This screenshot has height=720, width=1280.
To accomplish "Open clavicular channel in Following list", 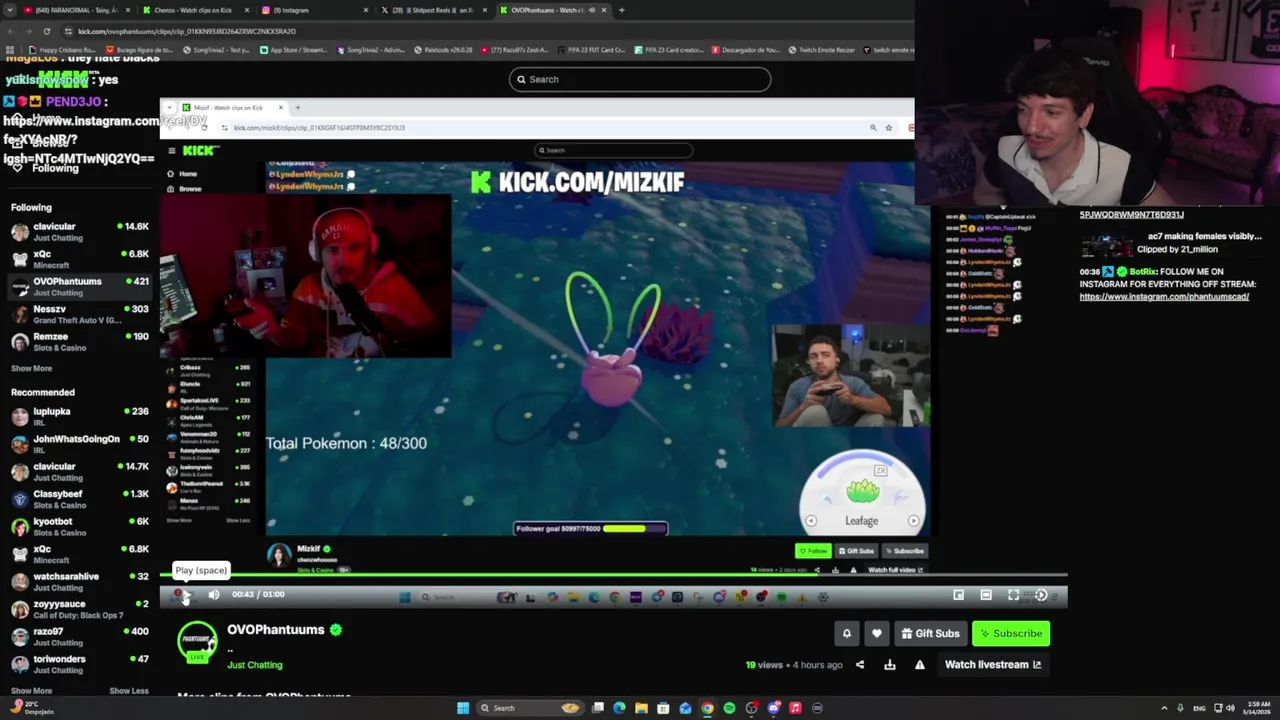I will (79, 232).
